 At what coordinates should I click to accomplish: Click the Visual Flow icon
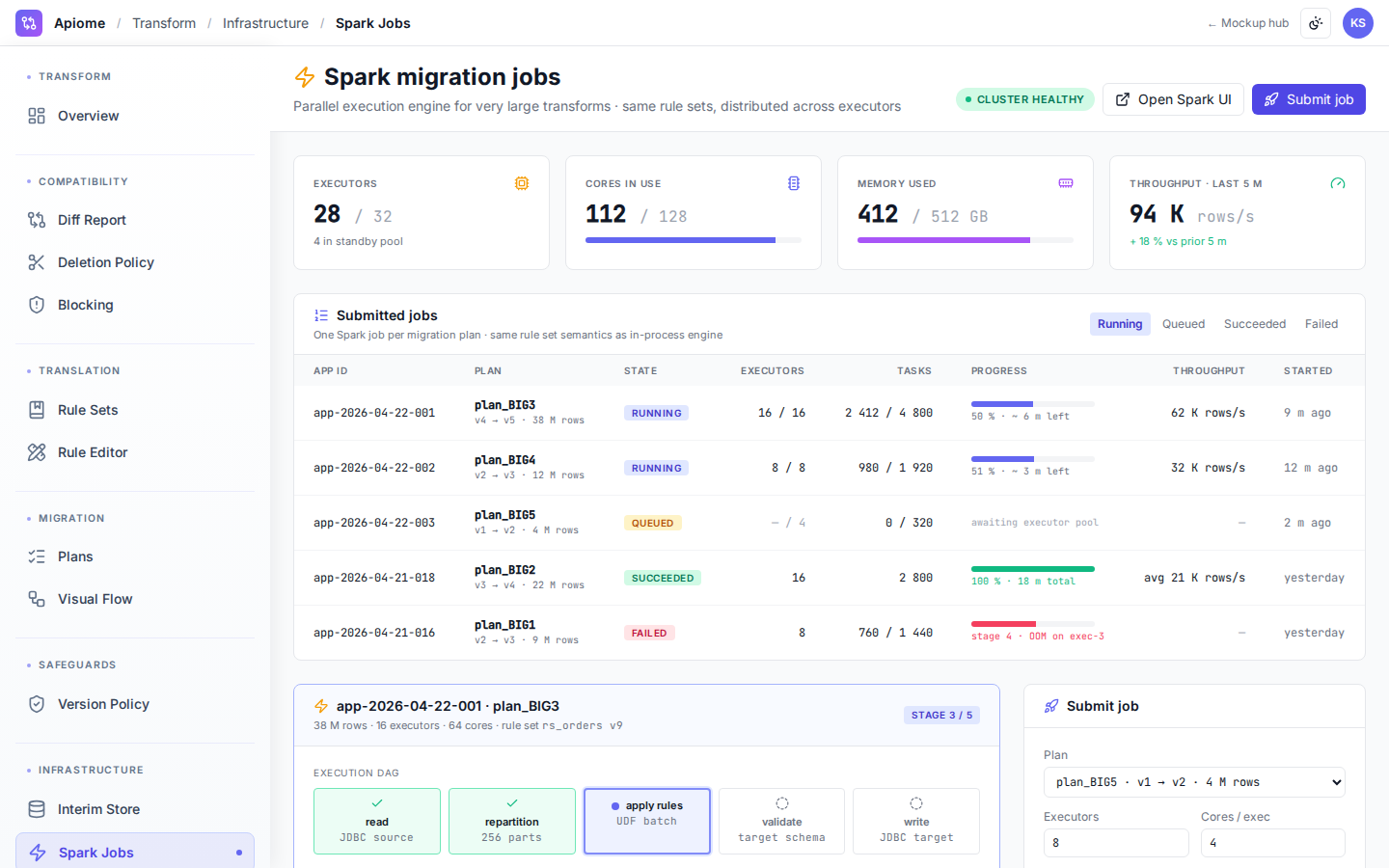point(37,599)
